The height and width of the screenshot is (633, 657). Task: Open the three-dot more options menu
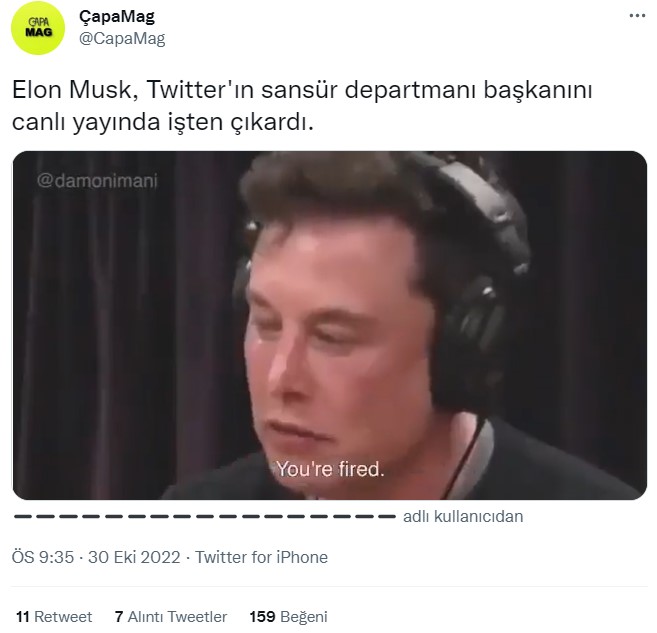[x=637, y=16]
